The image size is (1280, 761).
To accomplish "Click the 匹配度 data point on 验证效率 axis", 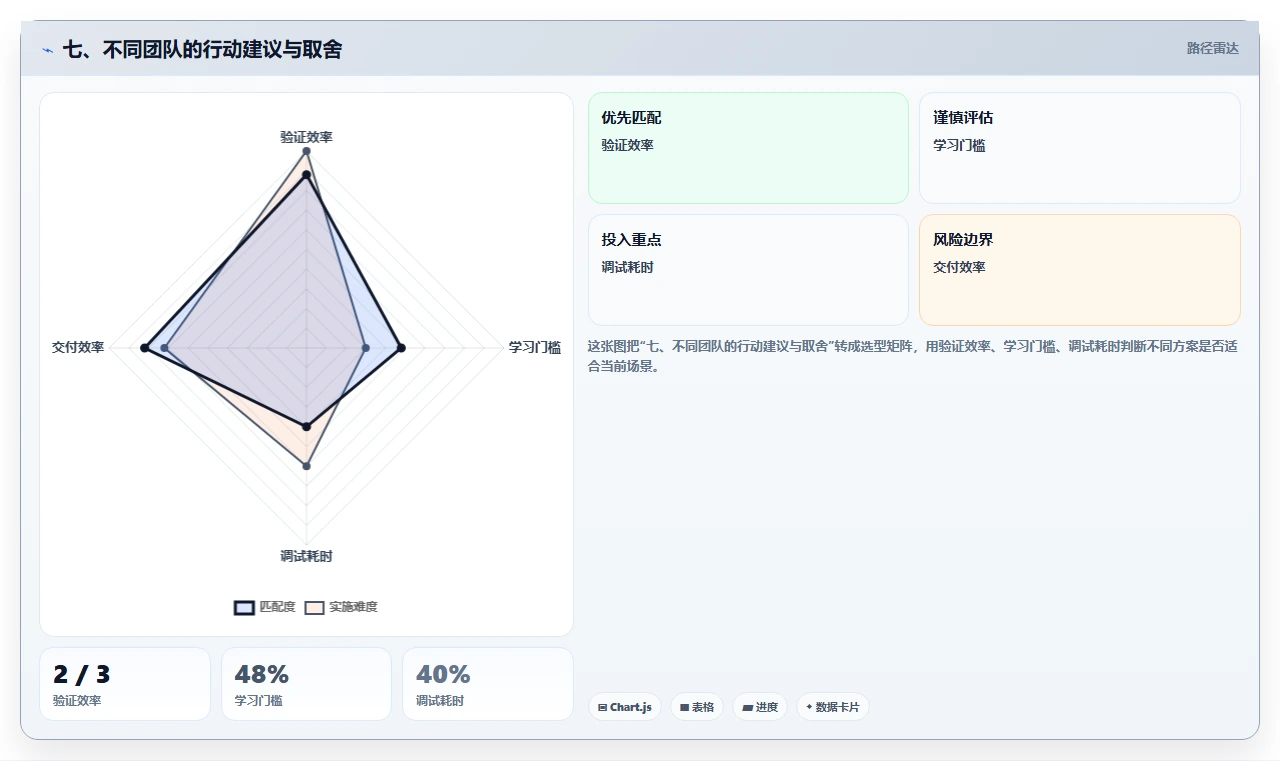I will point(307,175).
